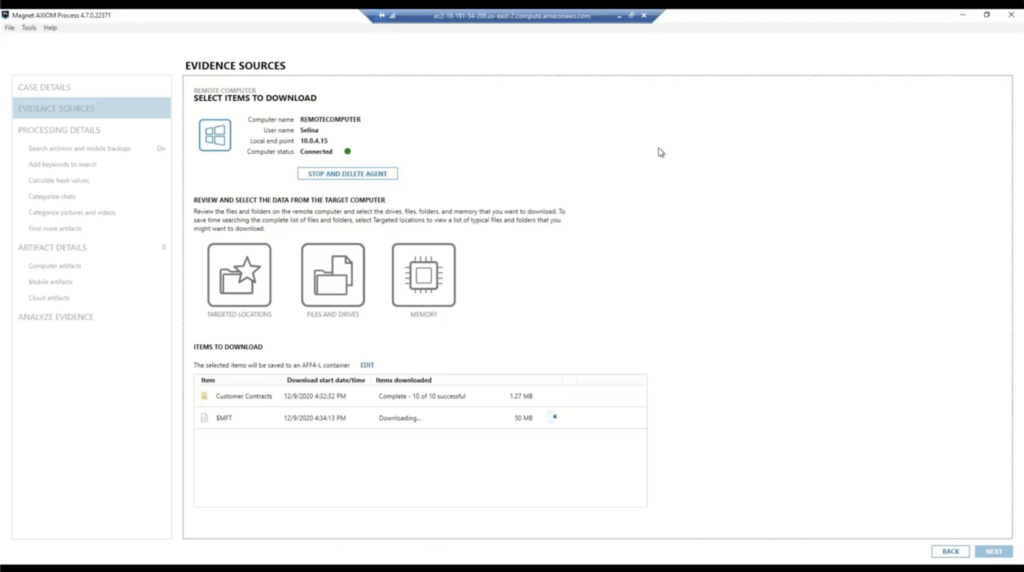Click the $MFT file icon

coord(204,418)
